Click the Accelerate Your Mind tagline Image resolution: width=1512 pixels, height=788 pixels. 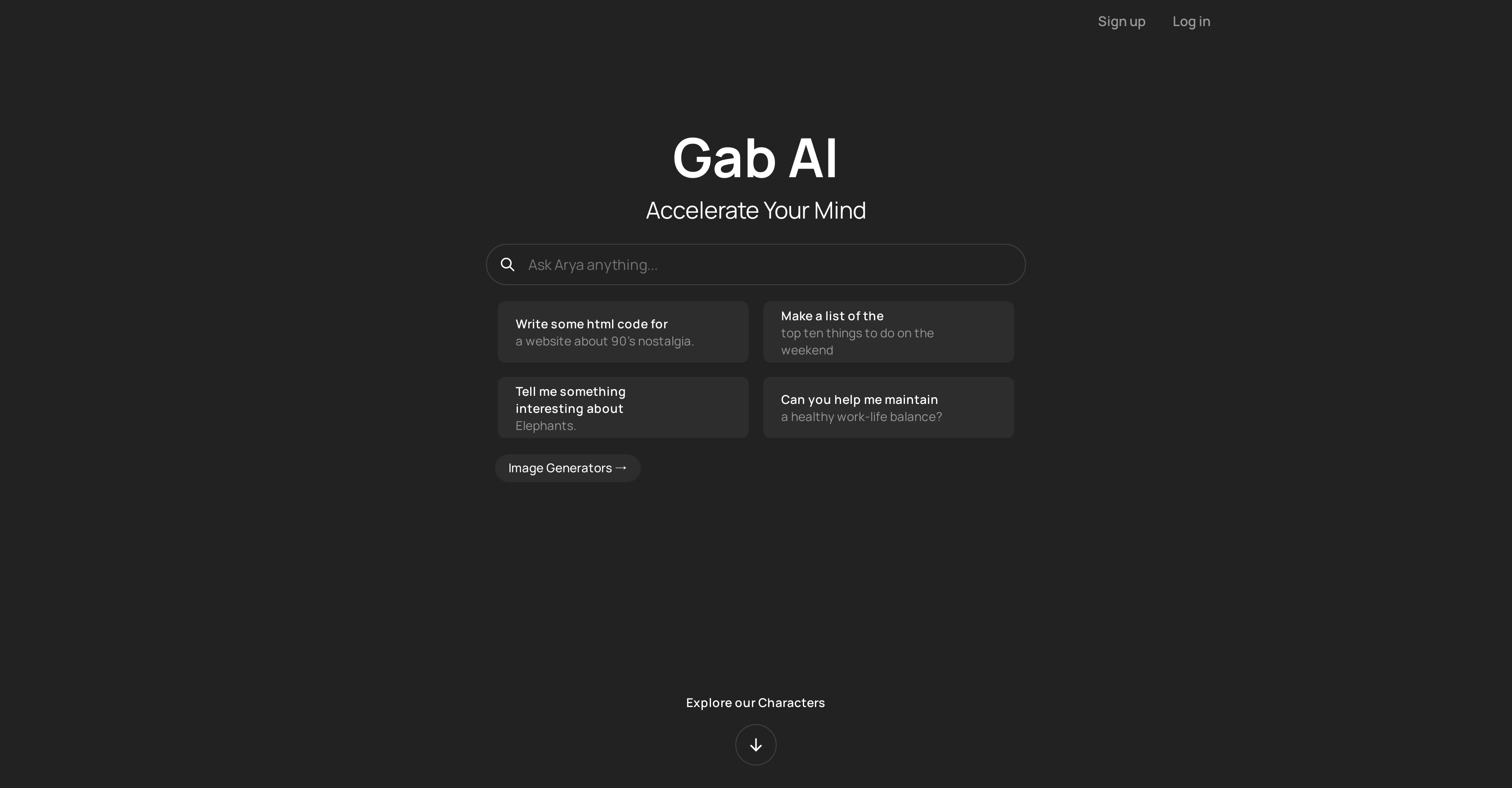[x=756, y=210]
